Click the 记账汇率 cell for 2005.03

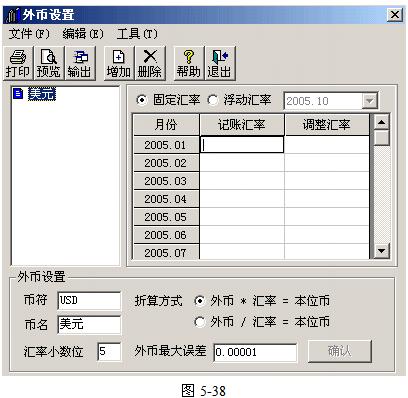point(242,181)
